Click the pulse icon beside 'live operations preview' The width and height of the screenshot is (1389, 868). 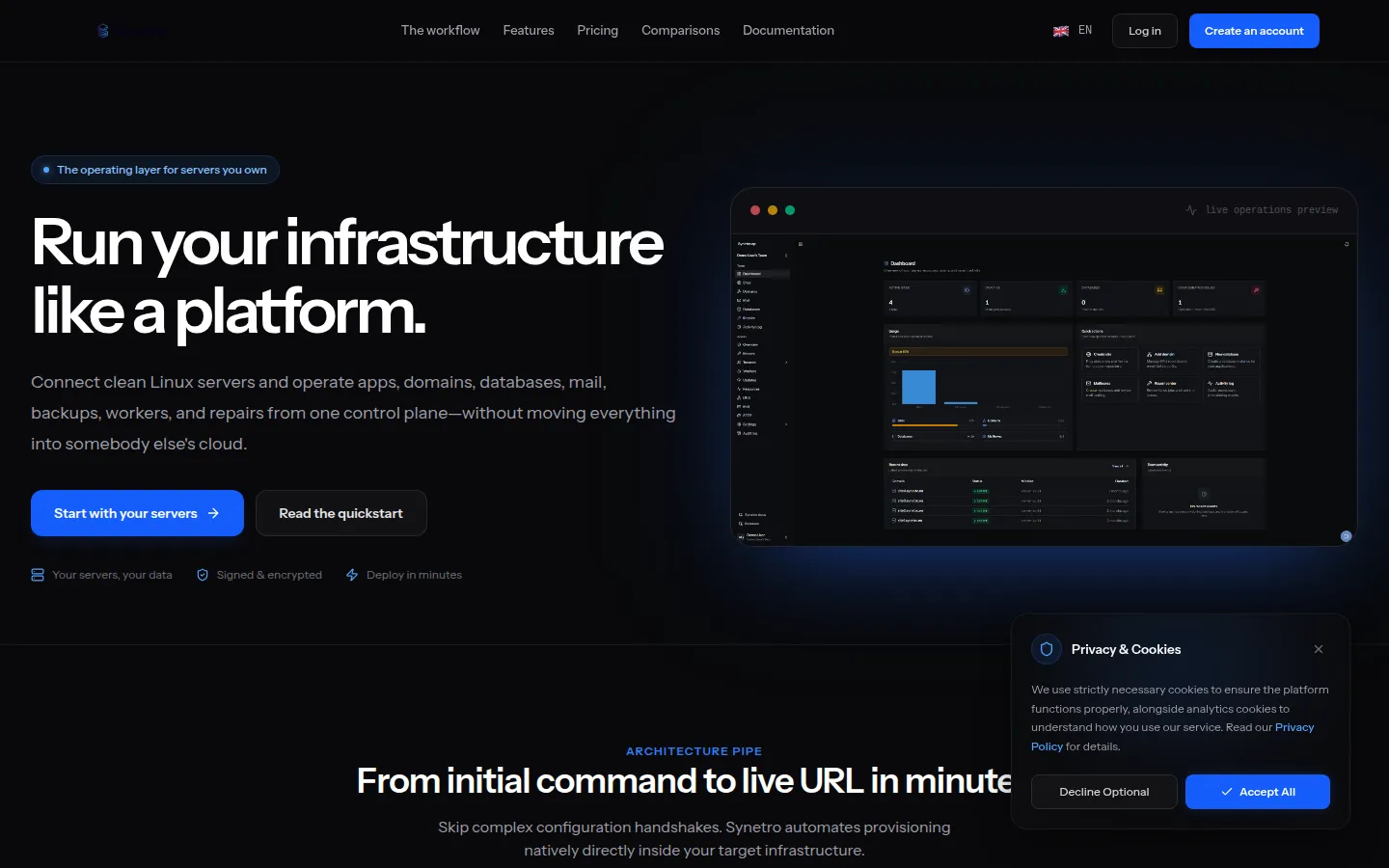tap(1191, 210)
